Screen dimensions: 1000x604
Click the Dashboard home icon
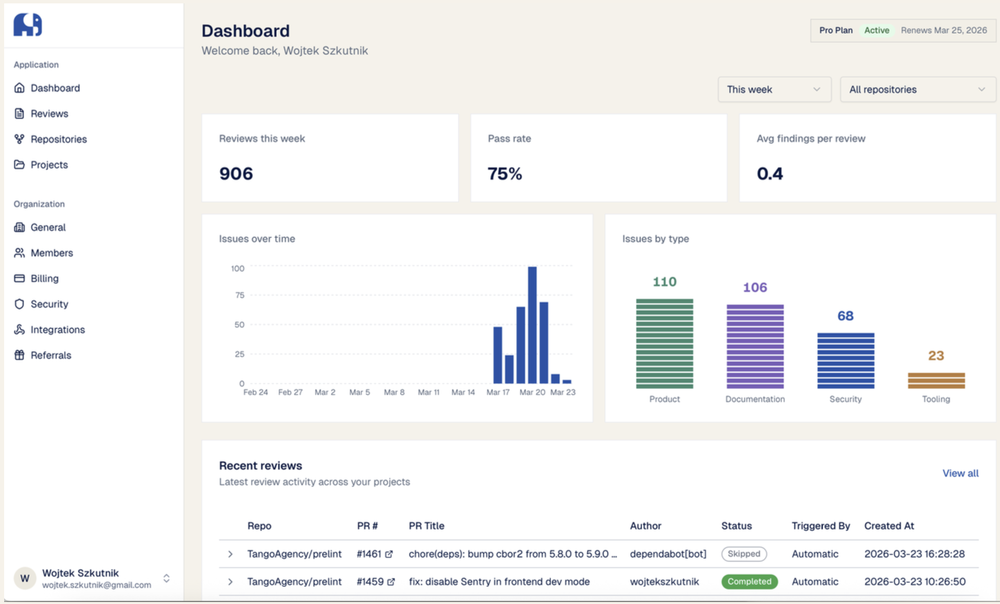(x=20, y=88)
